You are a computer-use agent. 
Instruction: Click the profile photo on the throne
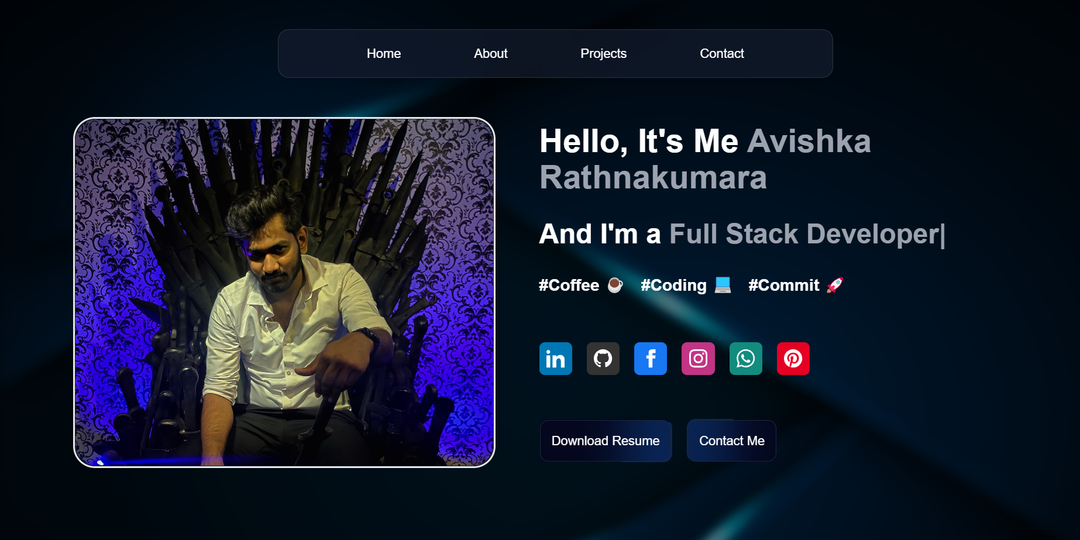coord(284,292)
